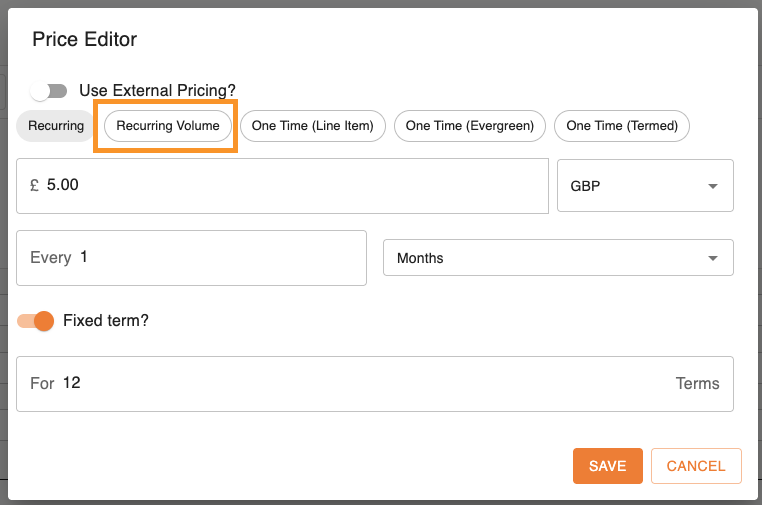Image resolution: width=762 pixels, height=505 pixels.
Task: Pick the One Time (Termed) option
Action: pos(622,126)
